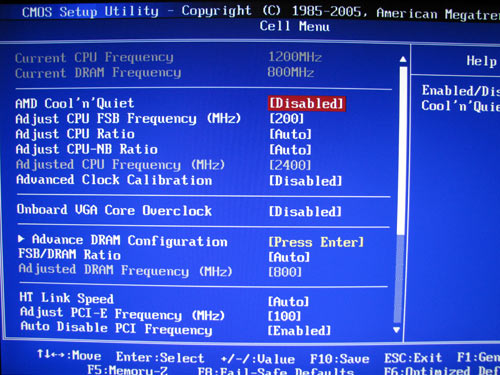This screenshot has width=500, height=375.
Task: Click the Adjusted CPU Frequency (MHz) label
Action: tap(120, 165)
